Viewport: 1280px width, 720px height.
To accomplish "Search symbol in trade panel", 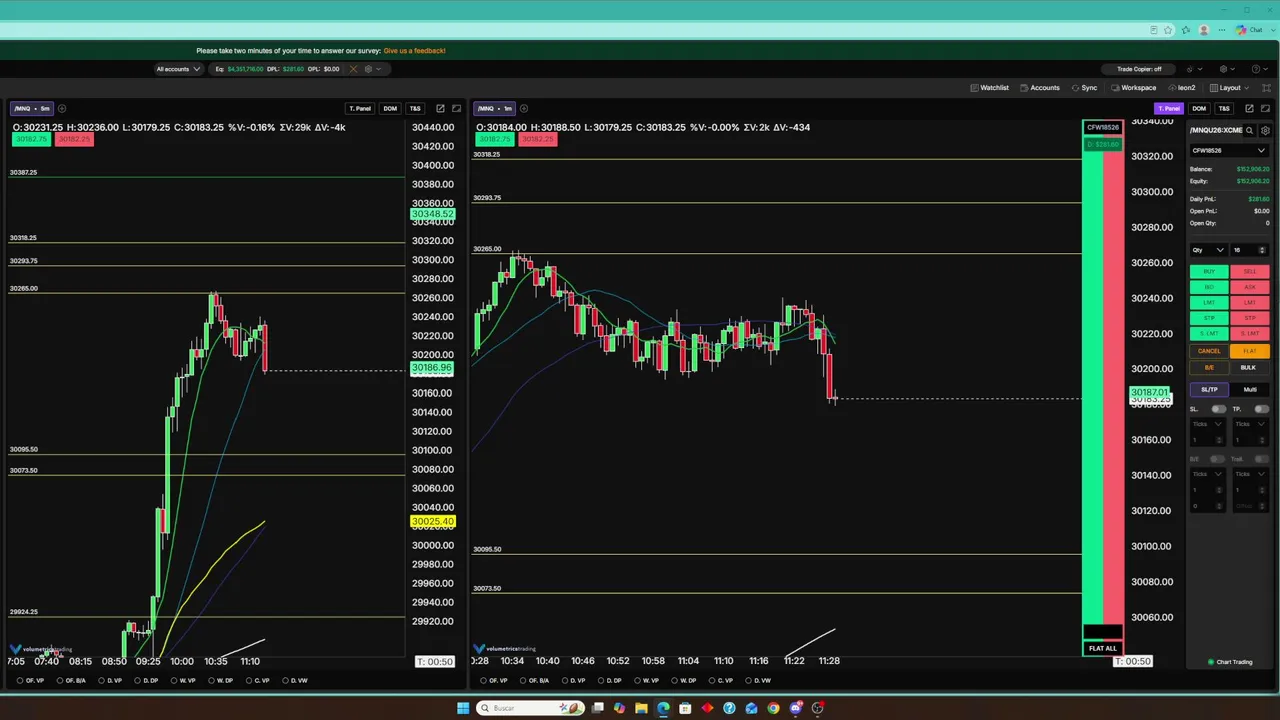I will click(1249, 130).
